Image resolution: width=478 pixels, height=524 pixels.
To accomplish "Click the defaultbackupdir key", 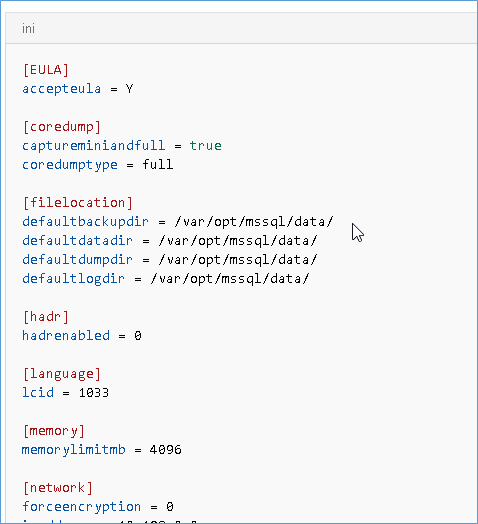I will pos(85,222).
